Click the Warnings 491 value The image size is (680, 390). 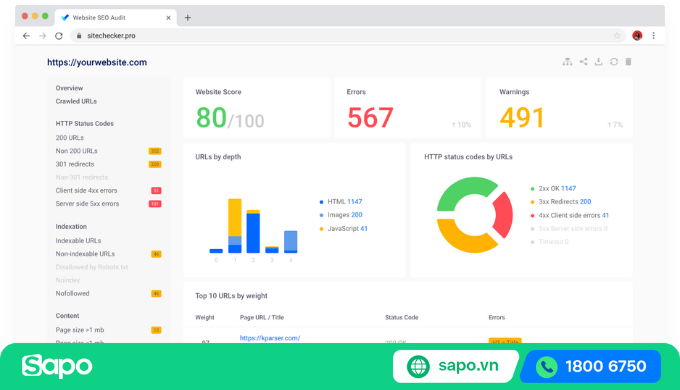click(x=522, y=118)
